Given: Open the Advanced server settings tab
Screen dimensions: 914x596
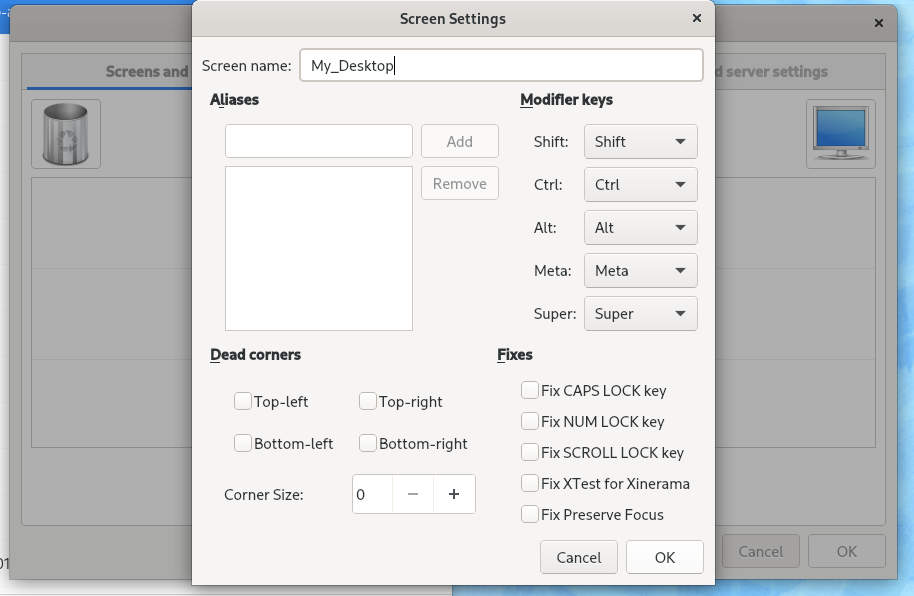Looking at the screenshot, I should click(770, 71).
